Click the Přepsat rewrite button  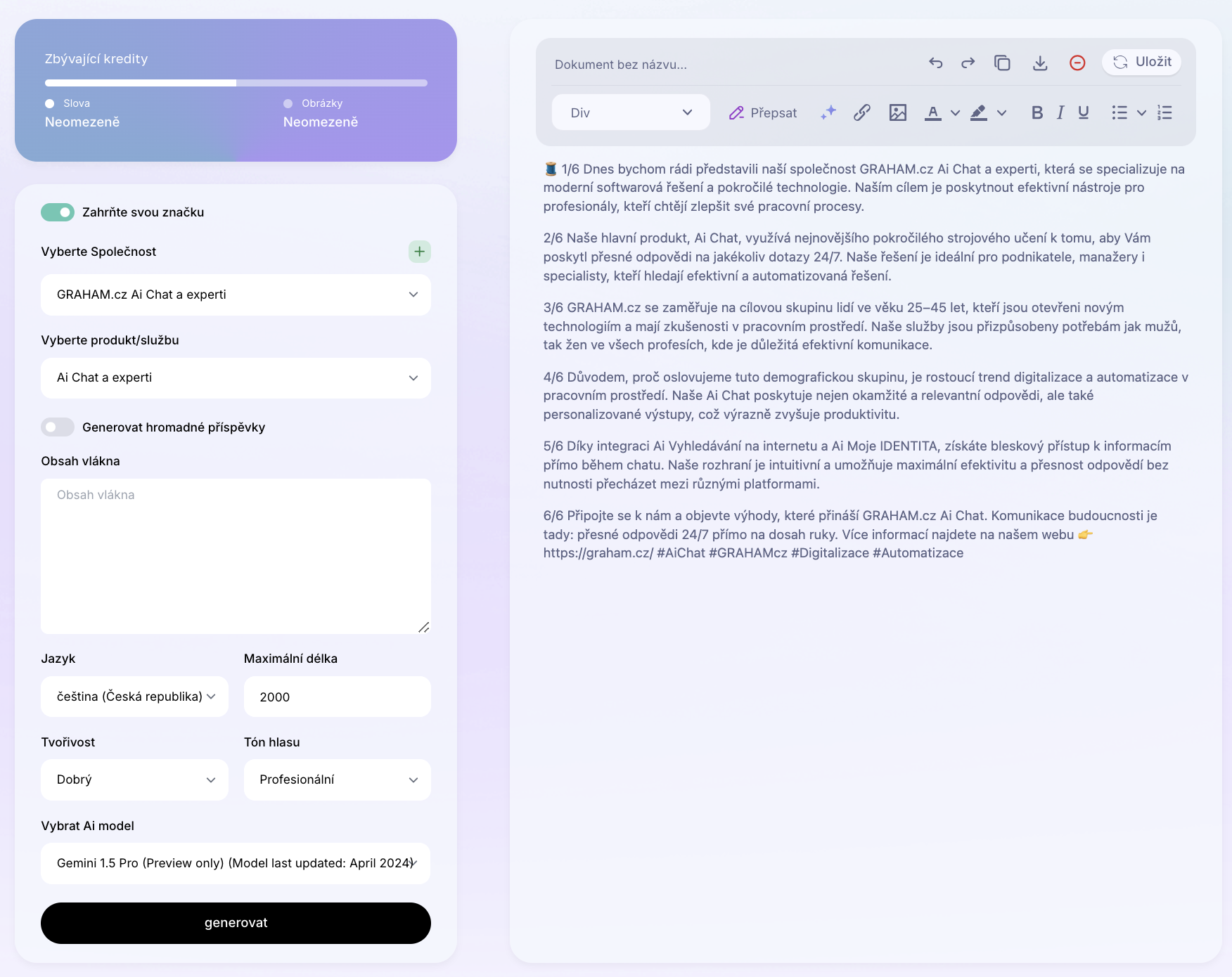[763, 112]
